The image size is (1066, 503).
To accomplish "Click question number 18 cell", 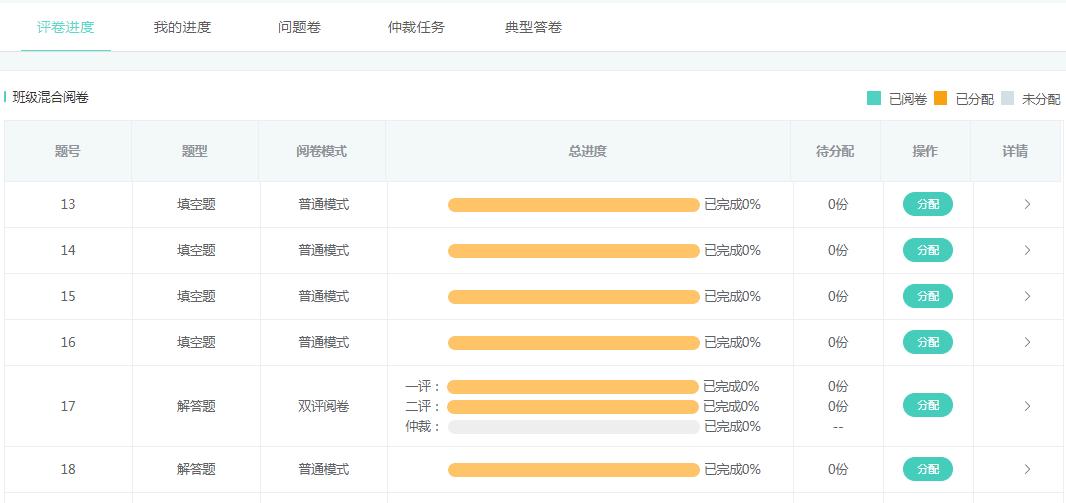I will pos(68,469).
